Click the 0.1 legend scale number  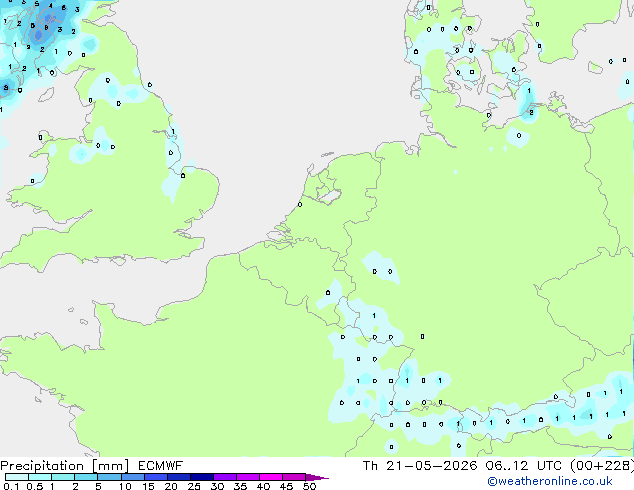pyautogui.click(x=11, y=486)
